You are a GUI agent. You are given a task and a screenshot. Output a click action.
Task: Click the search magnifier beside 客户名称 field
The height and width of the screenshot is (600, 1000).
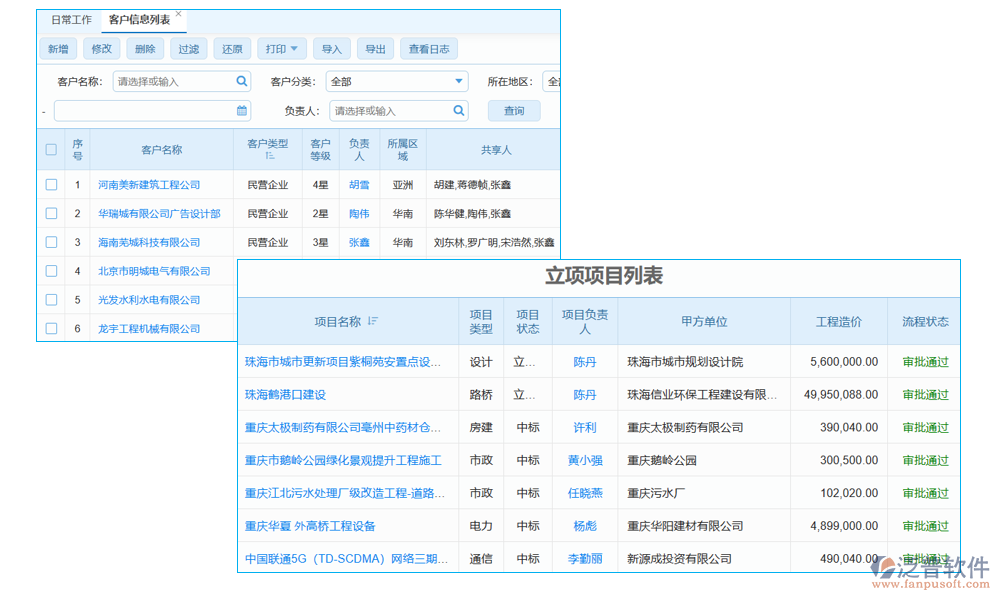pos(242,81)
